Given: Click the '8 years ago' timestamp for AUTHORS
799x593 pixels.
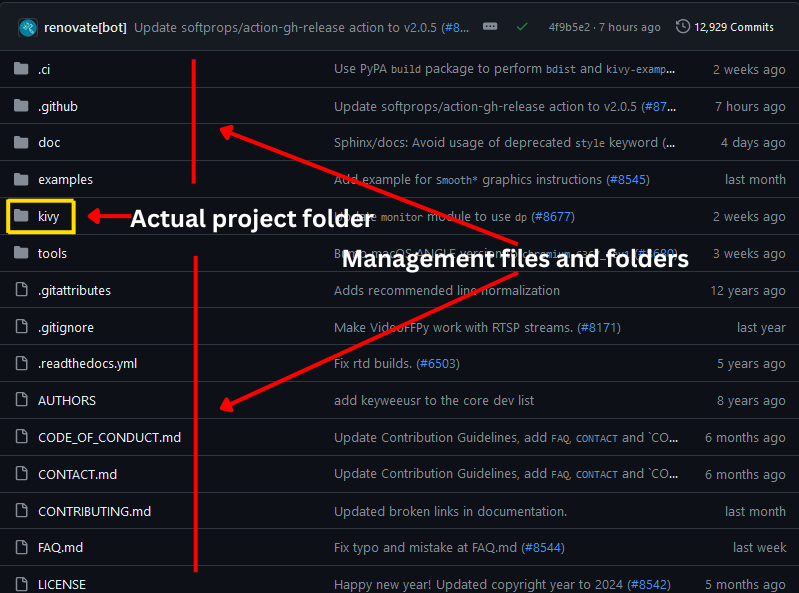Looking at the screenshot, I should [751, 401].
